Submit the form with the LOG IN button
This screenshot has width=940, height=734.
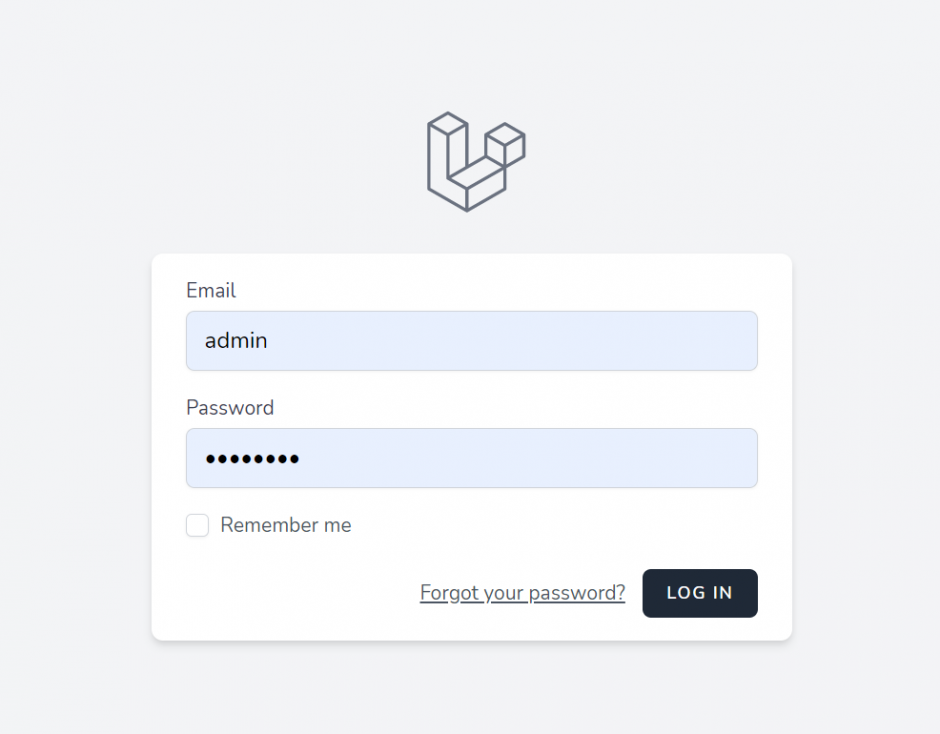(700, 593)
